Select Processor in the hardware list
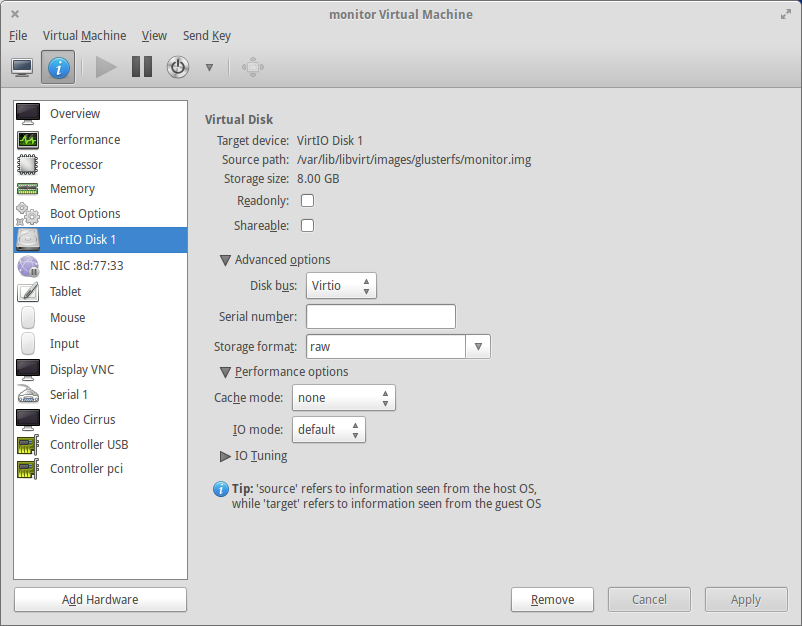The image size is (802, 626). point(76,165)
